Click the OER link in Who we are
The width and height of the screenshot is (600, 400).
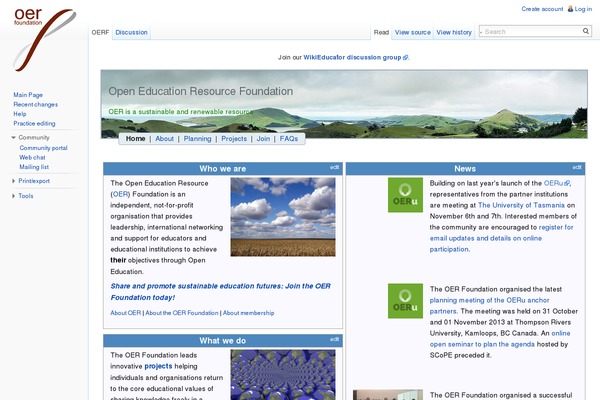point(121,194)
